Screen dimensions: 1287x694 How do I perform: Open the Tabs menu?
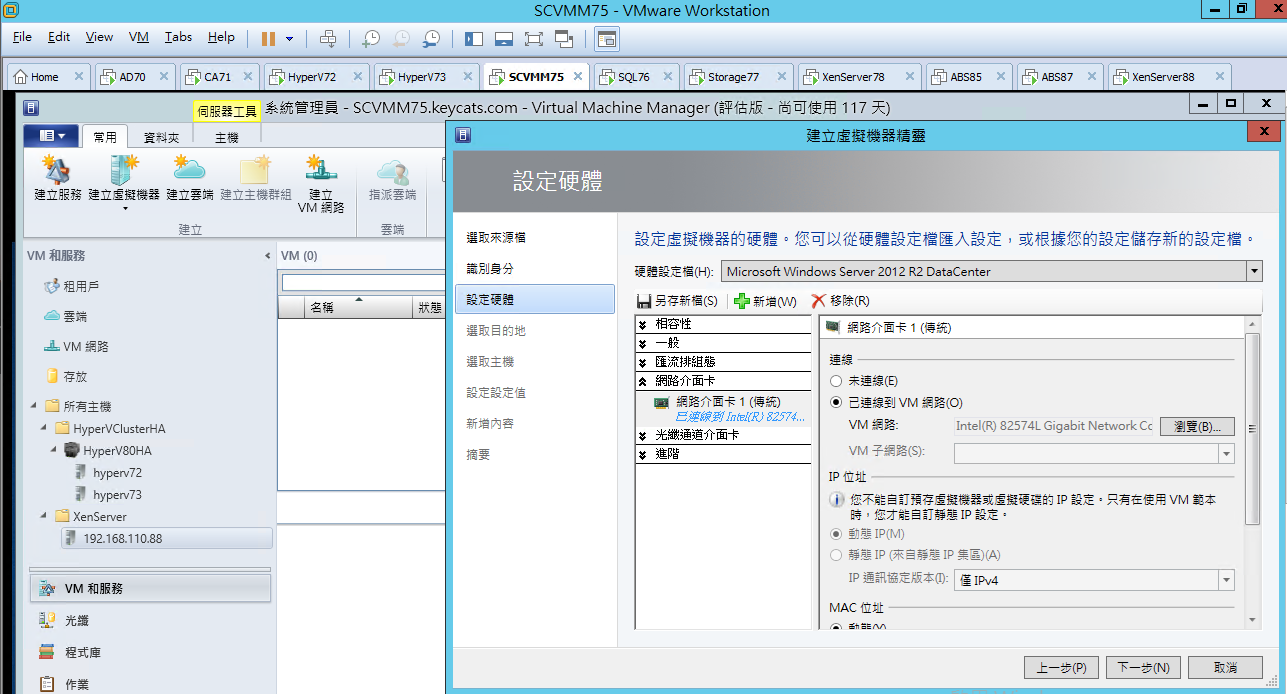[x=178, y=37]
